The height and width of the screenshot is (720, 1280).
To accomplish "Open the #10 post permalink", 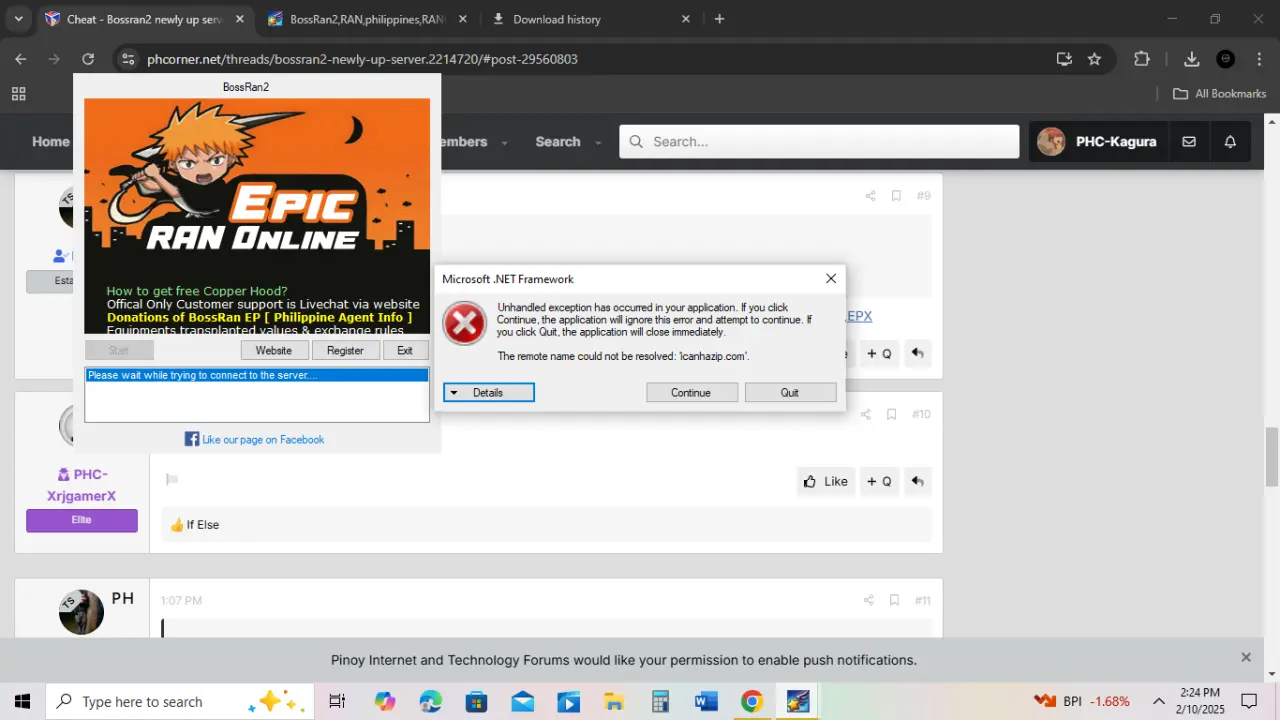I will [921, 414].
